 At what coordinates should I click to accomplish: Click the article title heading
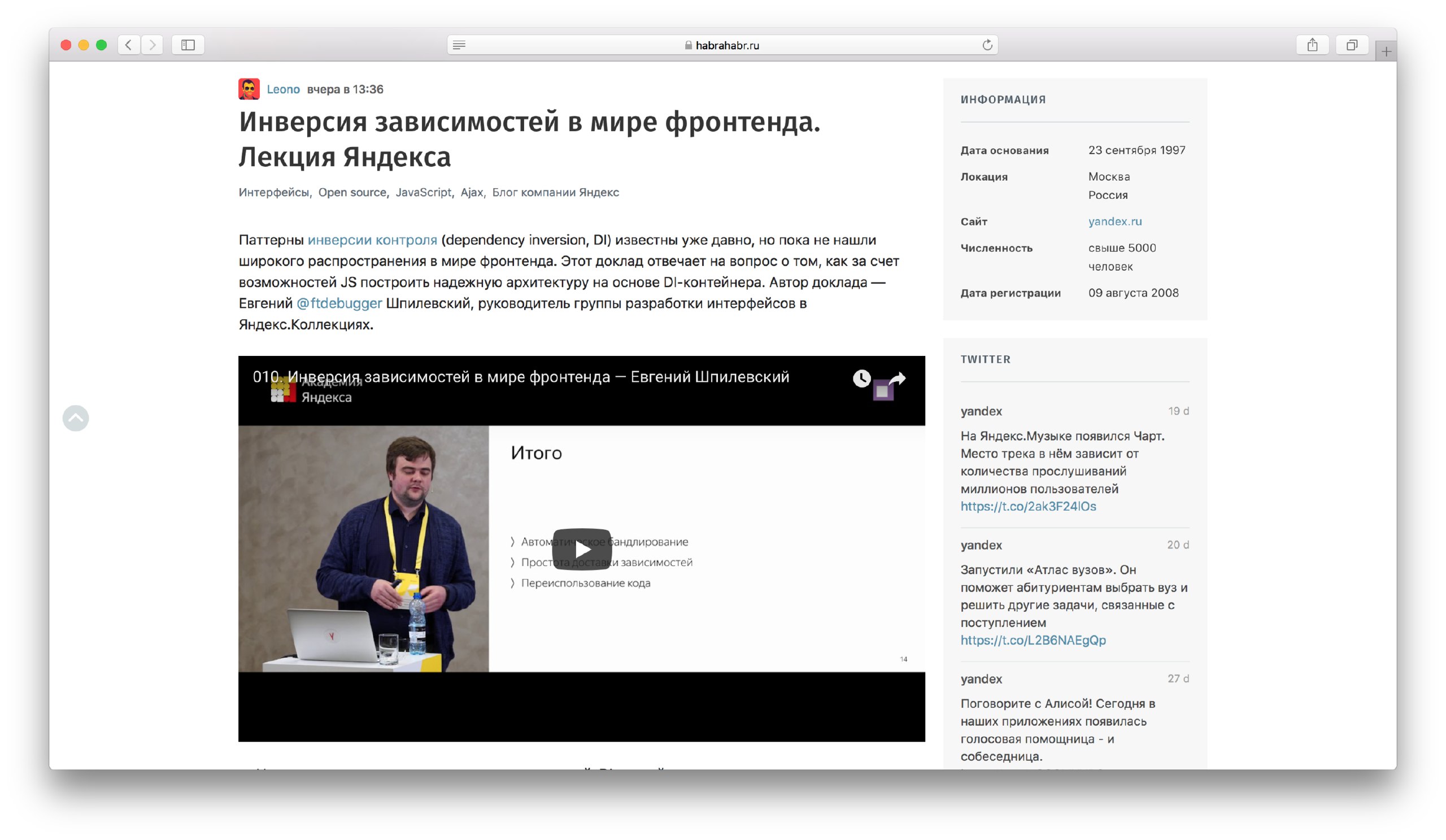click(529, 139)
